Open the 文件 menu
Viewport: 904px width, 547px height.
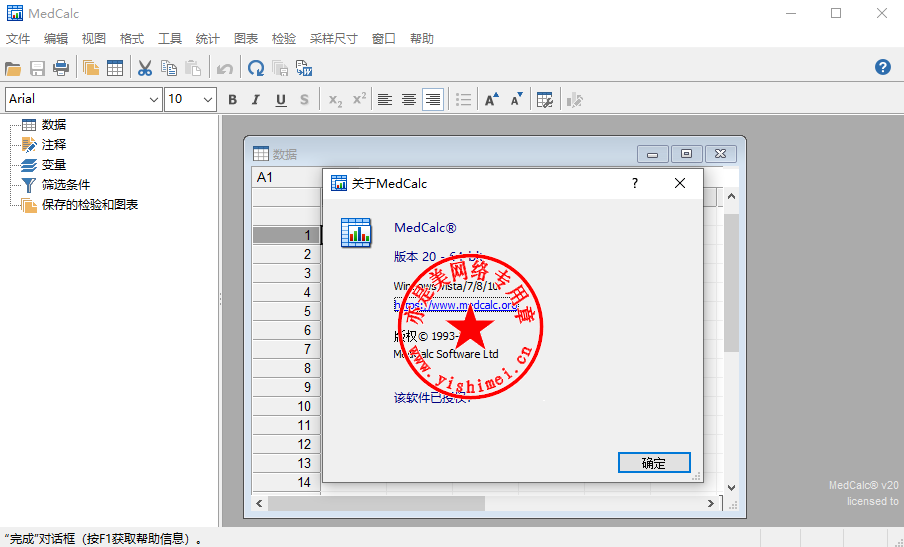click(x=18, y=39)
